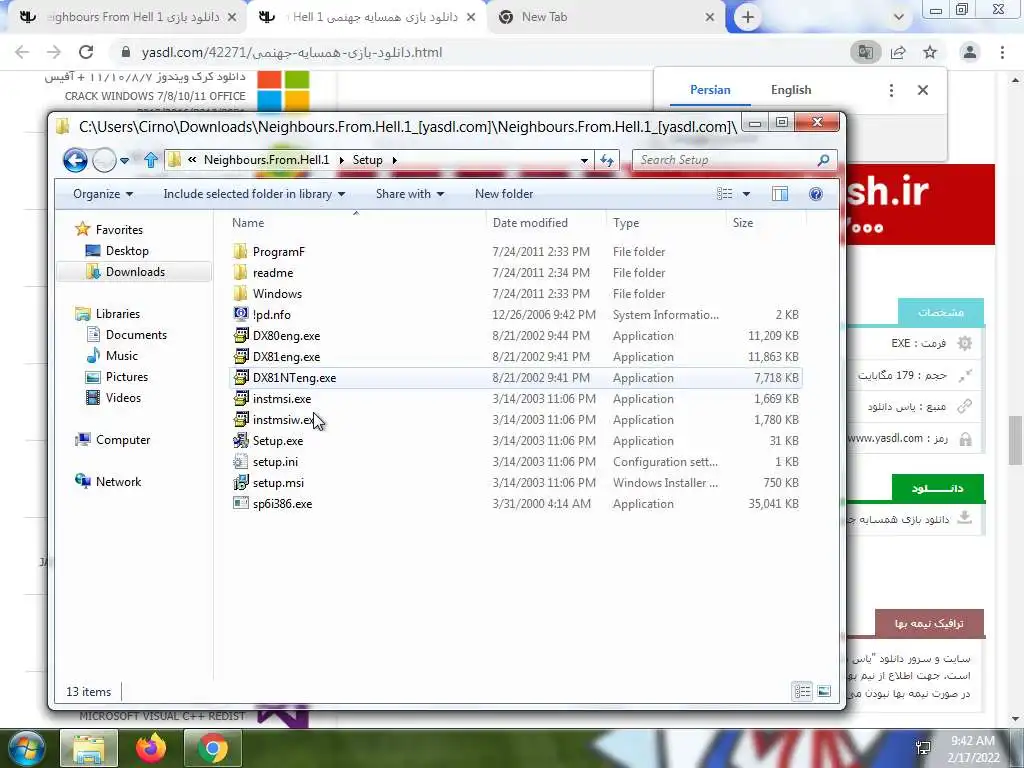Toggle the preview pane icon in toolbar
The image size is (1024, 768).
point(780,194)
